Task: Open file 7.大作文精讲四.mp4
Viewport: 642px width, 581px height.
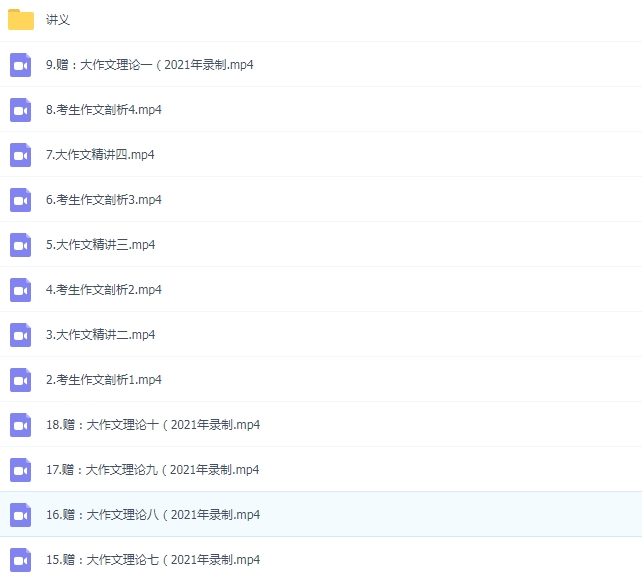Action: tap(100, 155)
